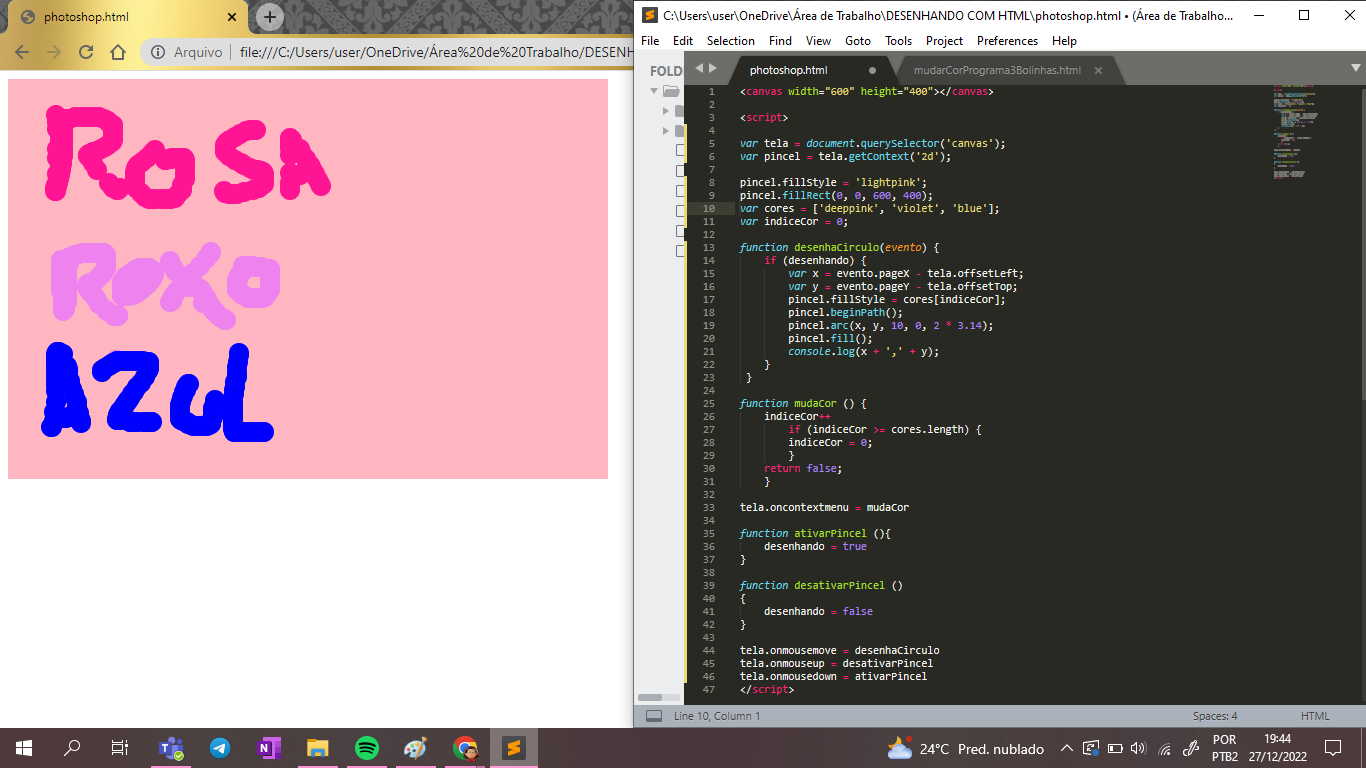Open Spotify from taskbar

click(367, 748)
